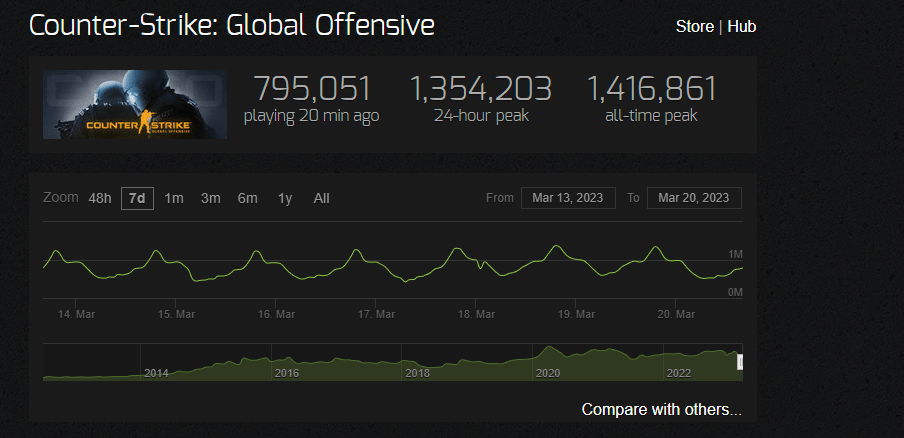
Task: Choose the 1y zoom option
Action: tap(285, 198)
